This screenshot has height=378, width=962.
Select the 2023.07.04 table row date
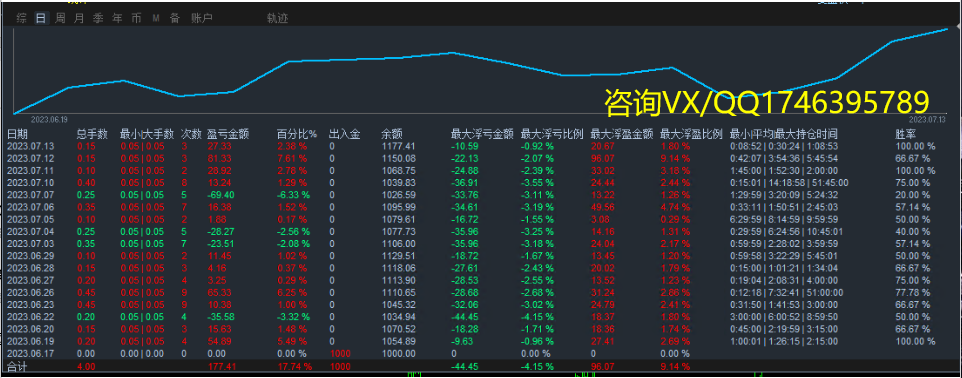point(31,231)
